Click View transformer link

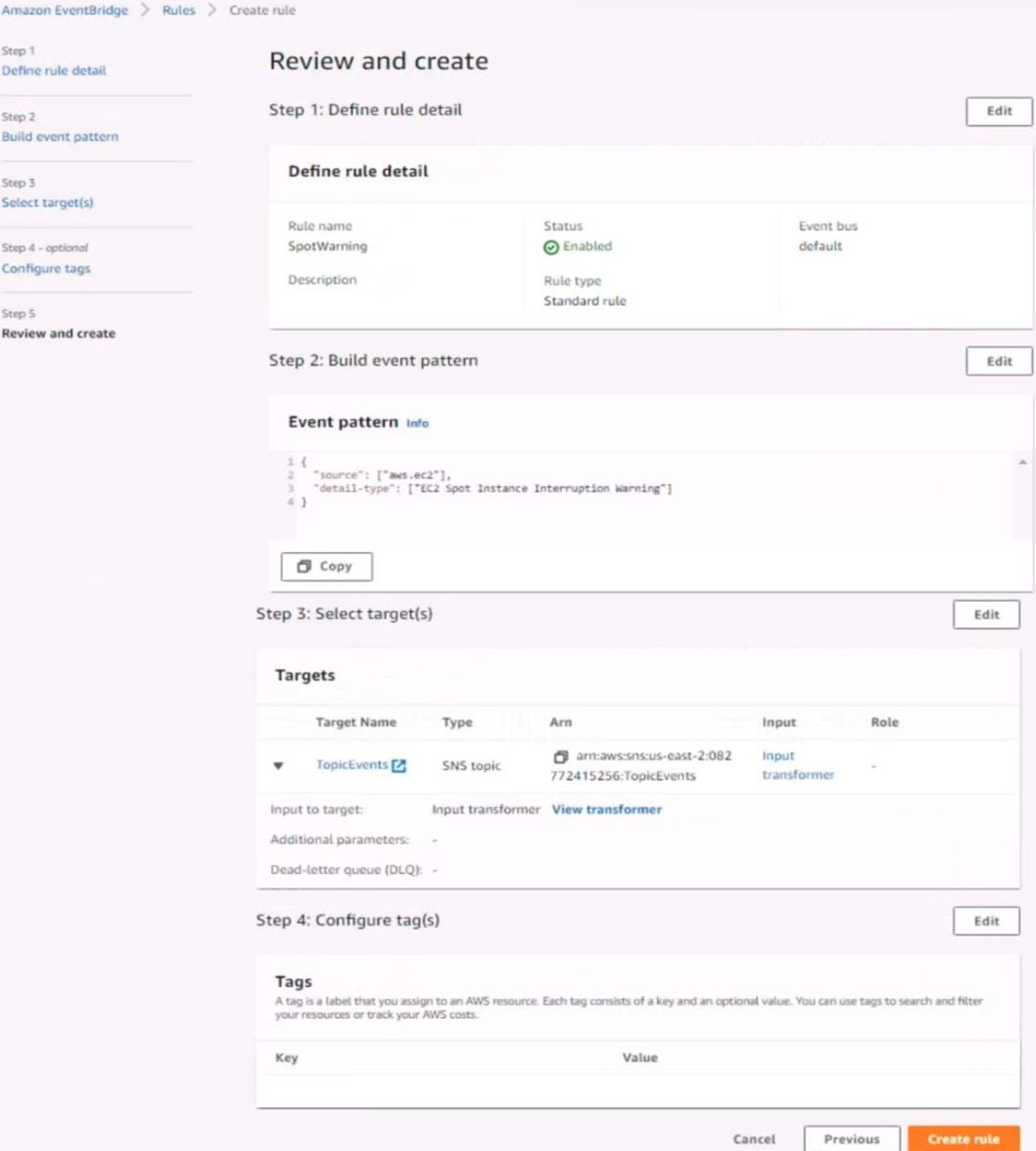606,809
